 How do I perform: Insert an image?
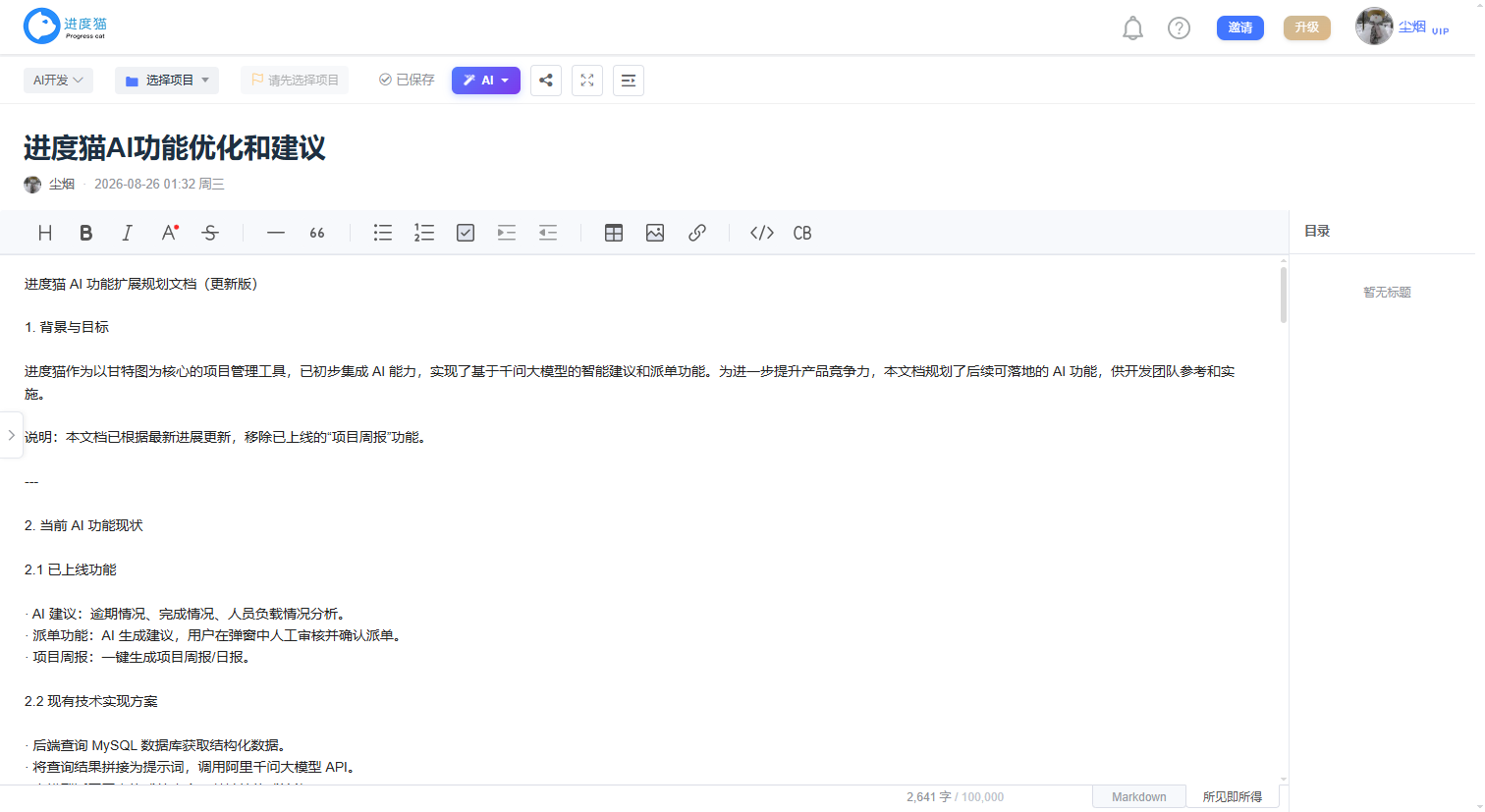point(655,233)
